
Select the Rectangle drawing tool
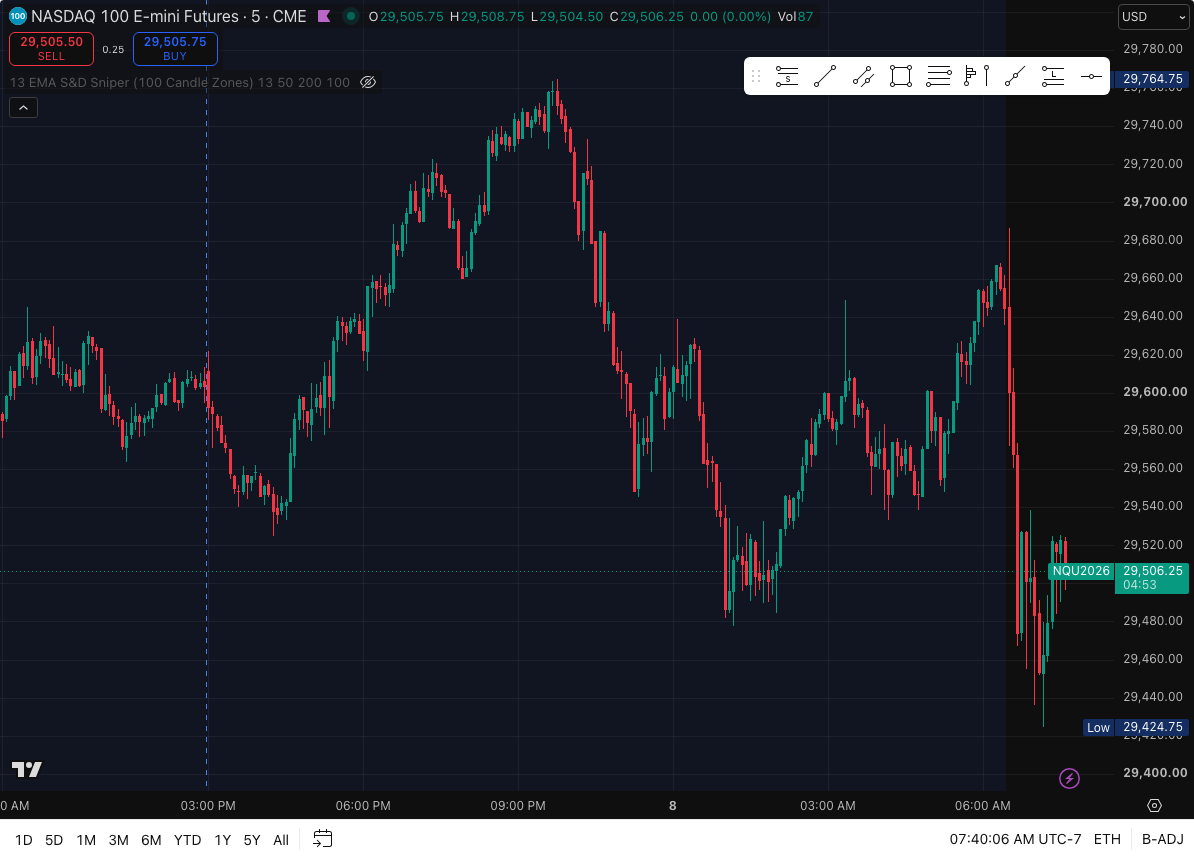(x=901, y=76)
